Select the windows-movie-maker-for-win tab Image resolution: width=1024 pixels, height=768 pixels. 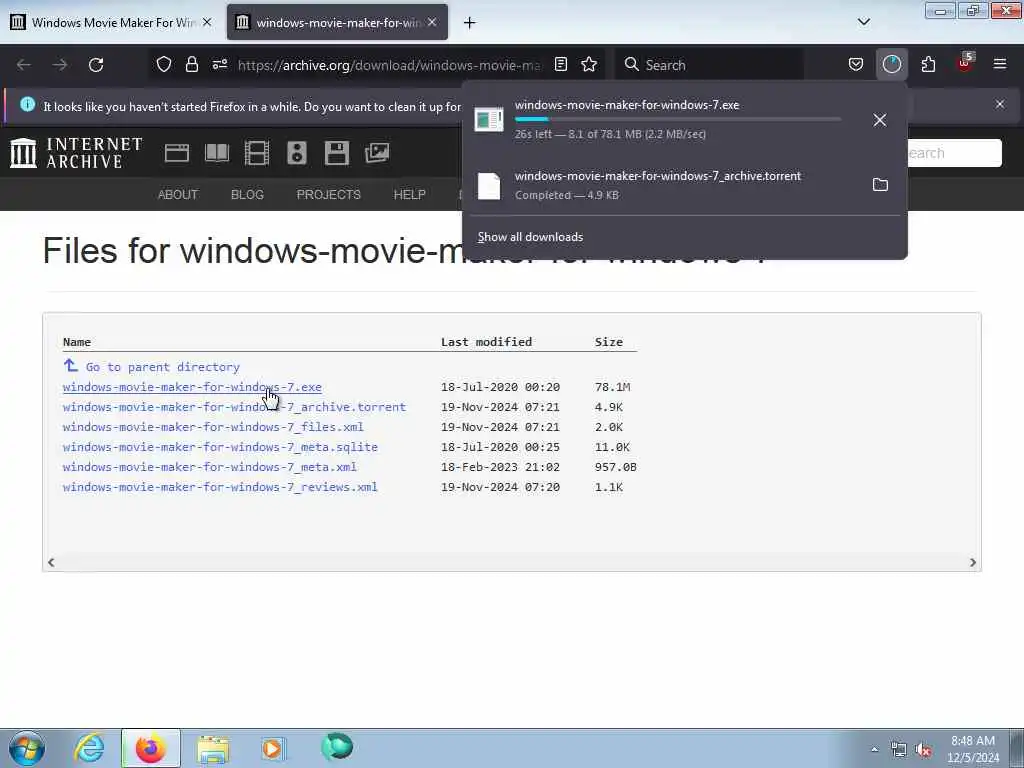pyautogui.click(x=337, y=23)
